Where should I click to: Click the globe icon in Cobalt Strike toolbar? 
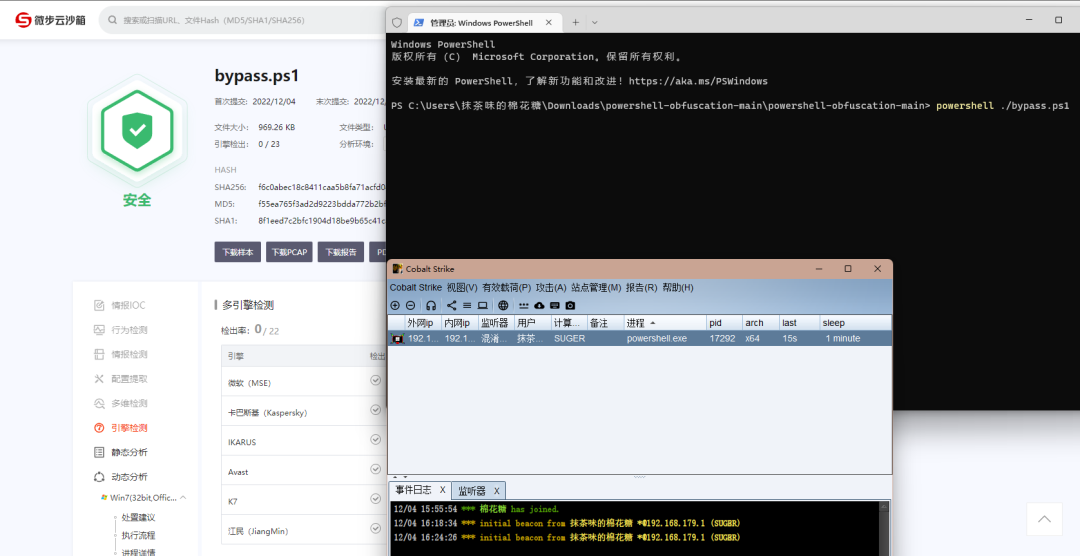(503, 305)
